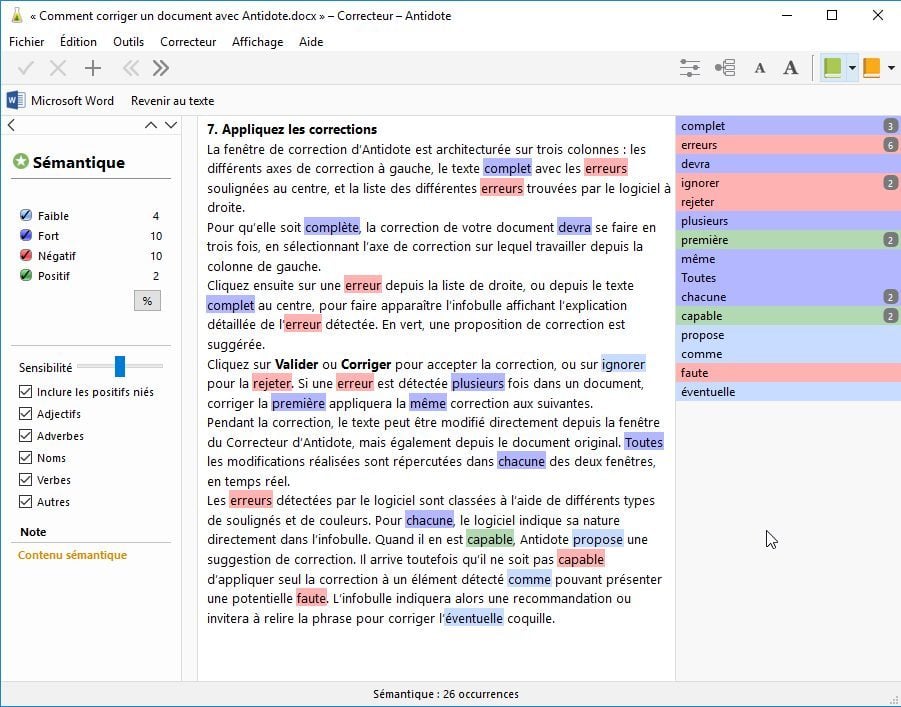The height and width of the screenshot is (707, 901).
Task: Uncheck Inclure les positifs niés
Action: (x=25, y=392)
